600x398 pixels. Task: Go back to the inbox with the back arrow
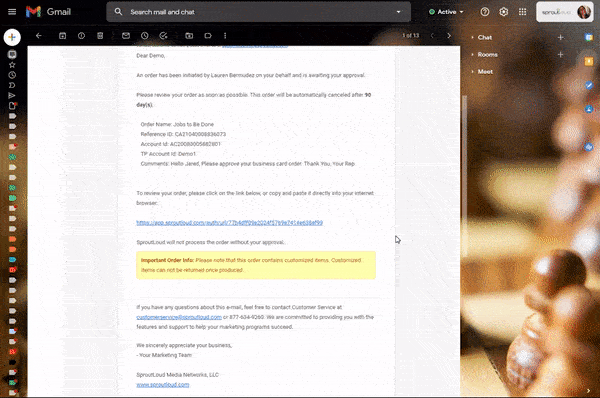point(39,36)
